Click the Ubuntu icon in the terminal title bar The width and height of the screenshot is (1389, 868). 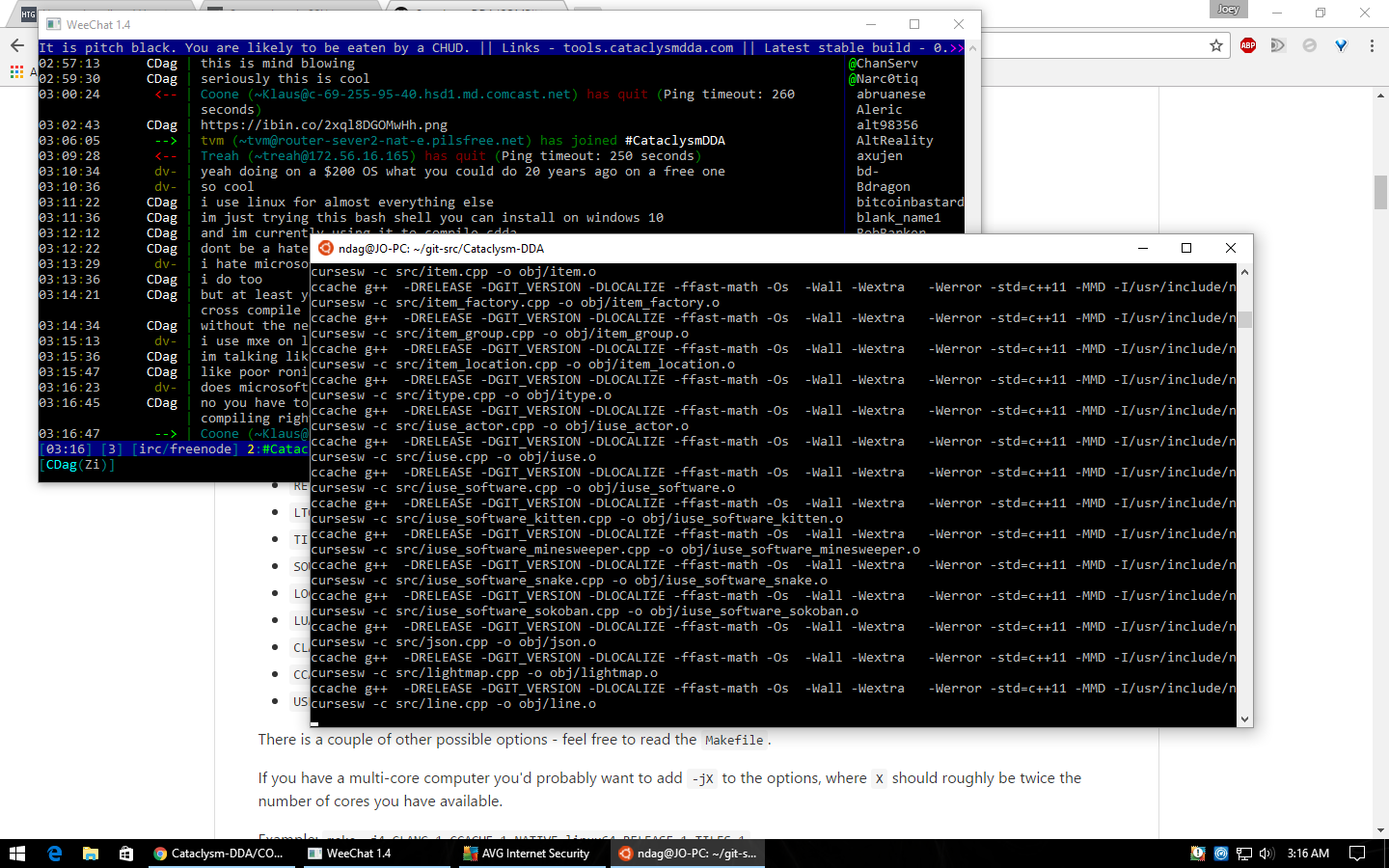(x=326, y=248)
